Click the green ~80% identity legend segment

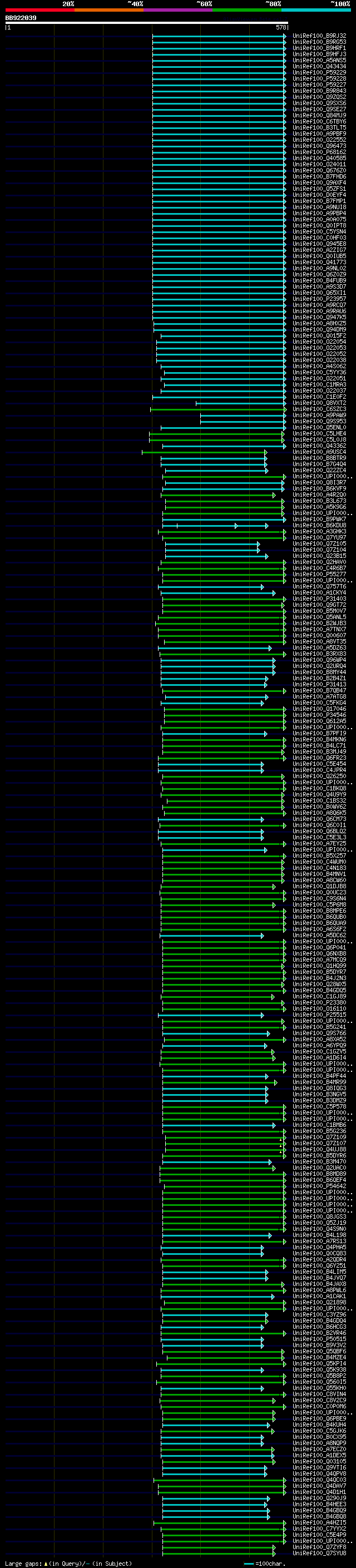tap(247, 10)
